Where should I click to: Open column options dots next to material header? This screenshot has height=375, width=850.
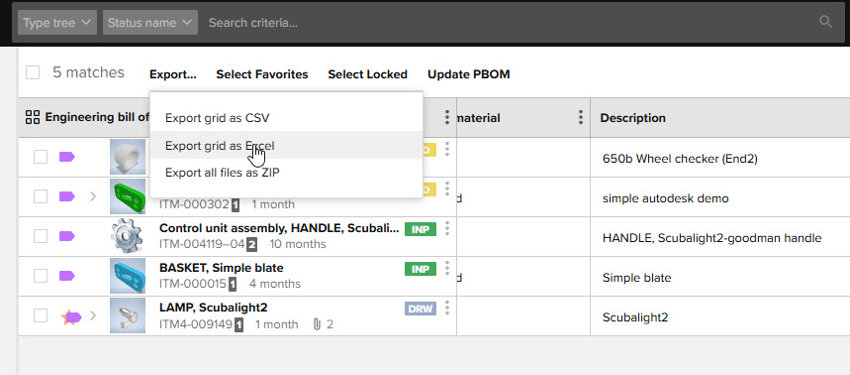click(x=581, y=117)
